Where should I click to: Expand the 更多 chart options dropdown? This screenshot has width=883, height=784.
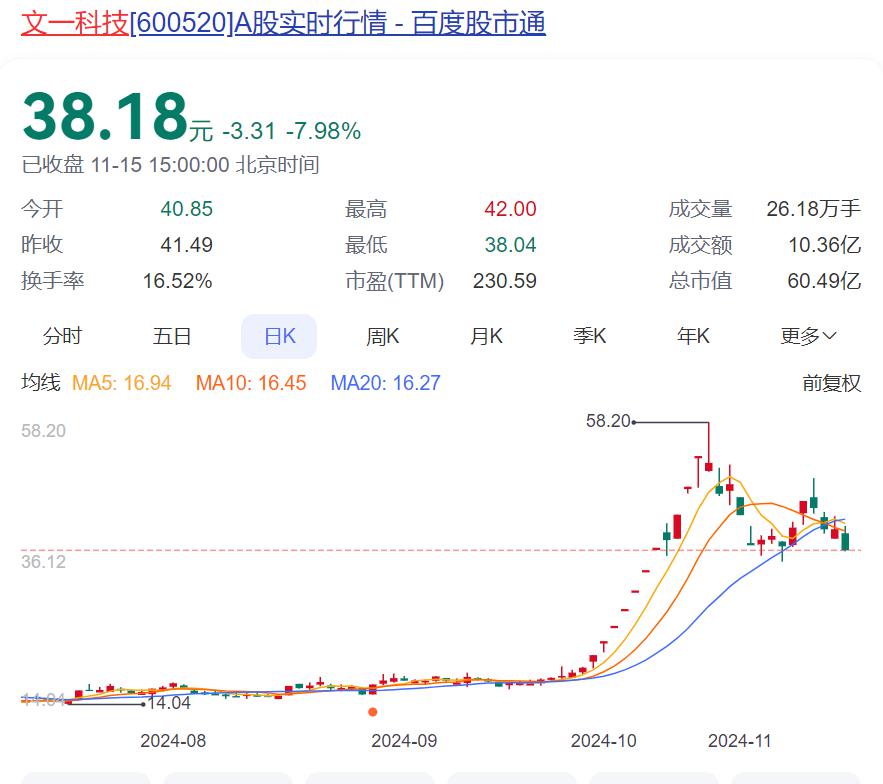[x=809, y=336]
